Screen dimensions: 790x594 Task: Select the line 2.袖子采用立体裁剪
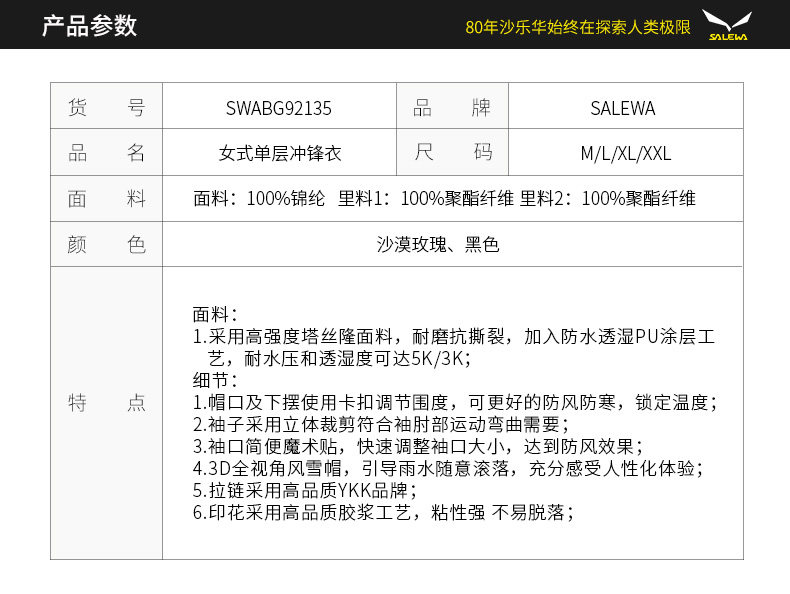[x=381, y=425]
